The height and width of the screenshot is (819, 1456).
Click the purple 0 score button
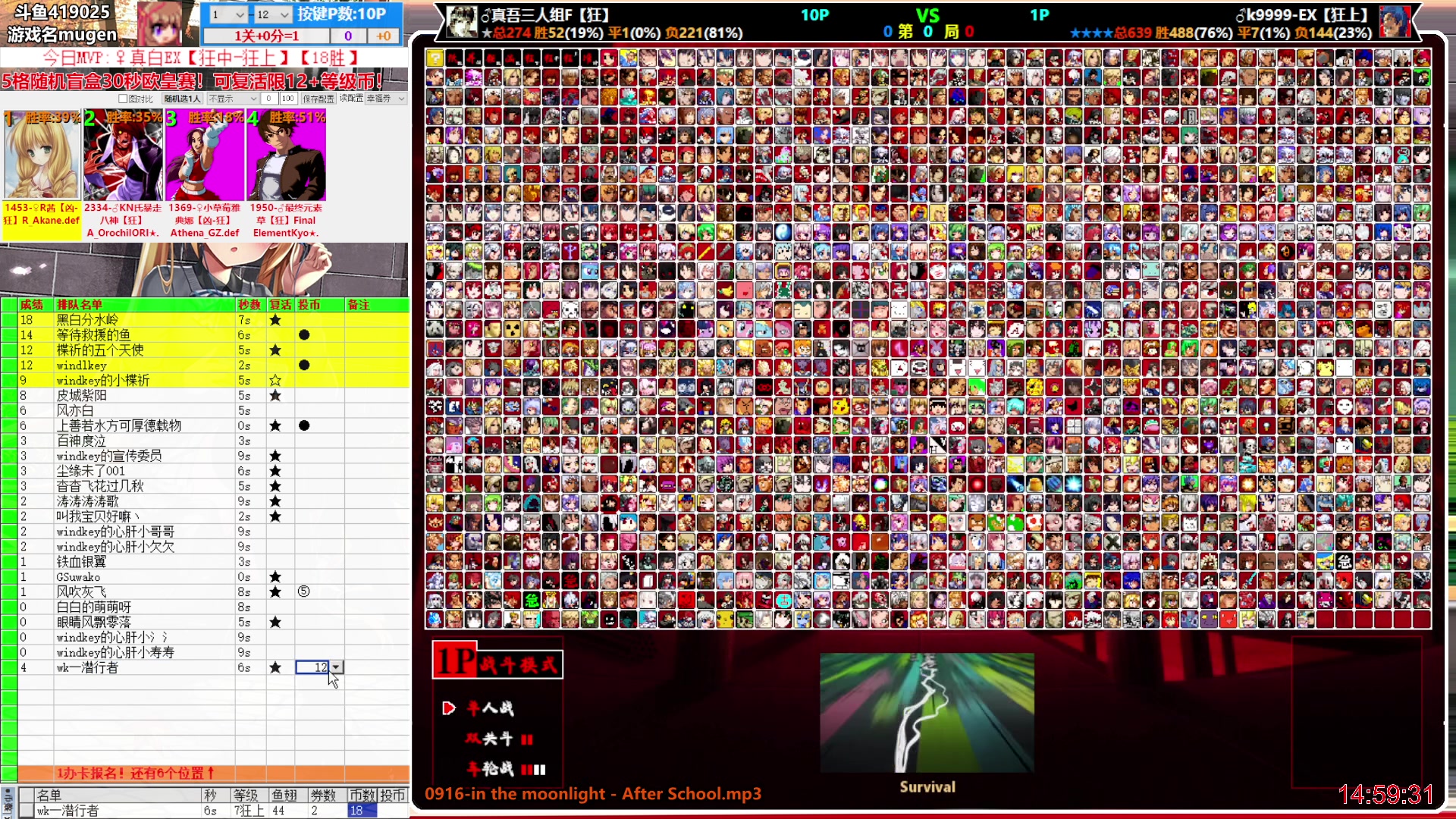(x=348, y=36)
